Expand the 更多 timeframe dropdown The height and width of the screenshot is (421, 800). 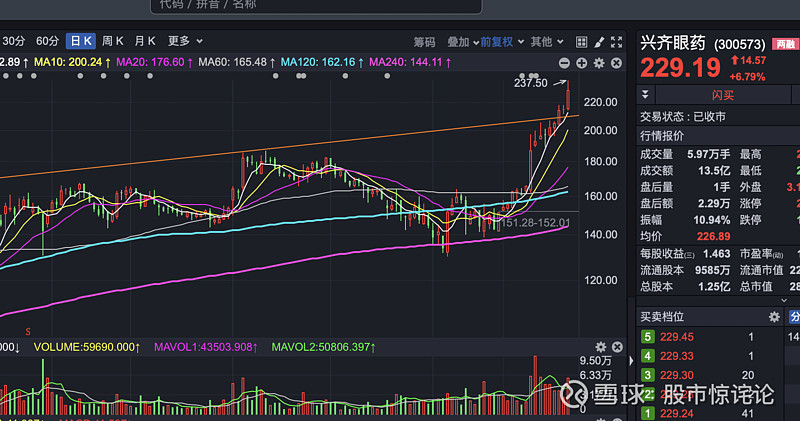185,41
